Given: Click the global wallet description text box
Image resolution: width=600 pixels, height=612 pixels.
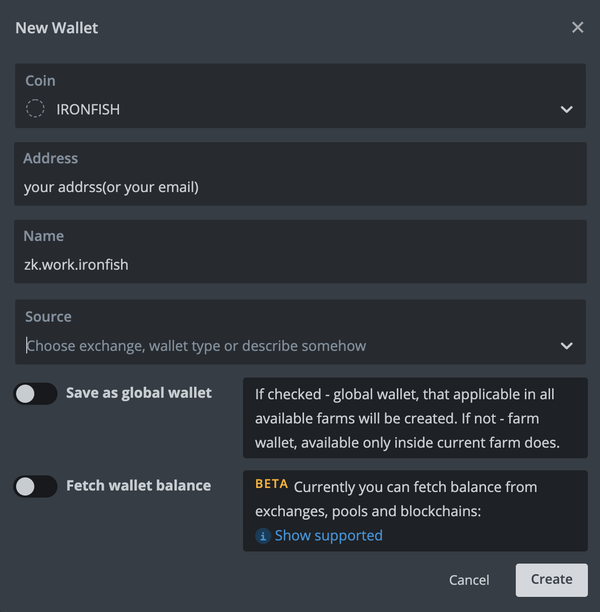Looking at the screenshot, I should pyautogui.click(x=415, y=418).
